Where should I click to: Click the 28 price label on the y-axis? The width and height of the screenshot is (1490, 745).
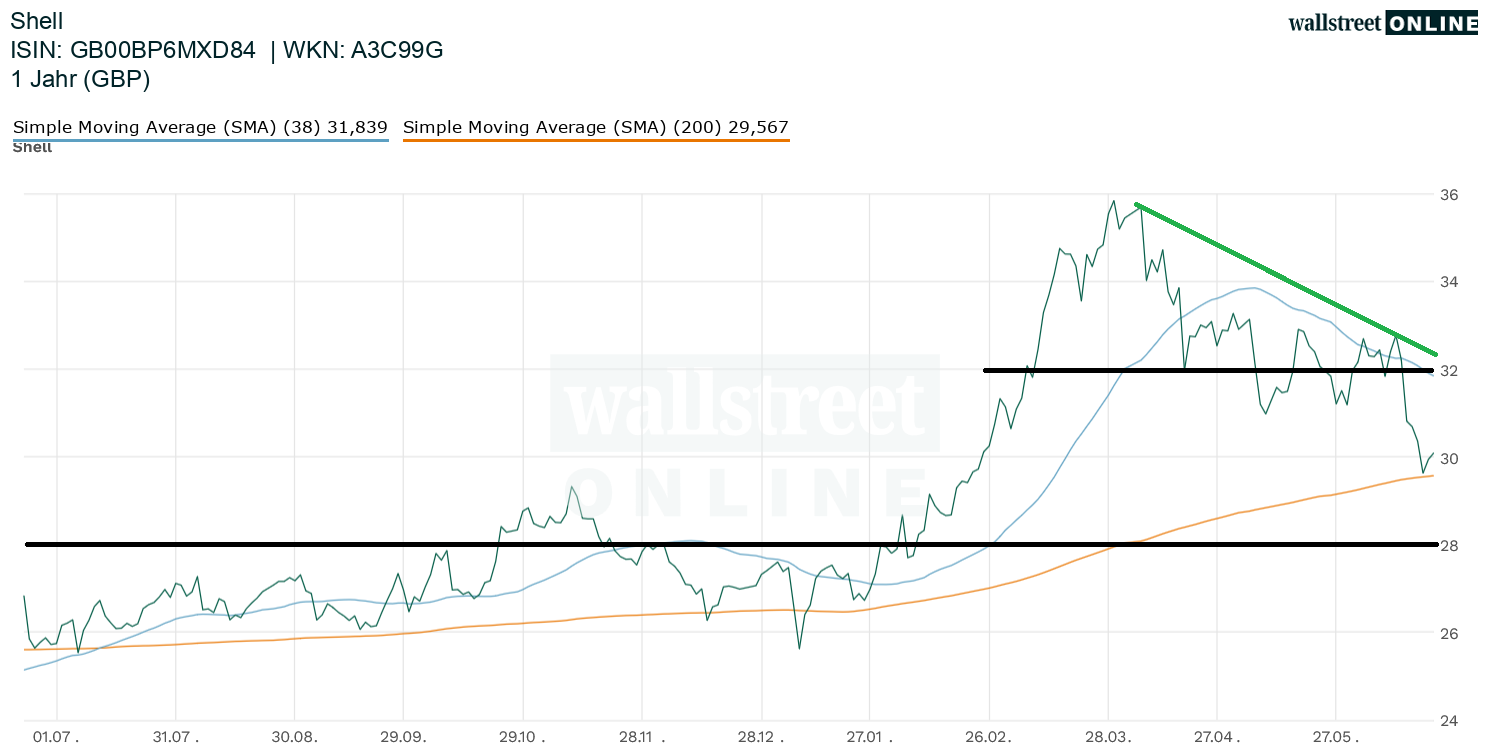tap(1449, 546)
